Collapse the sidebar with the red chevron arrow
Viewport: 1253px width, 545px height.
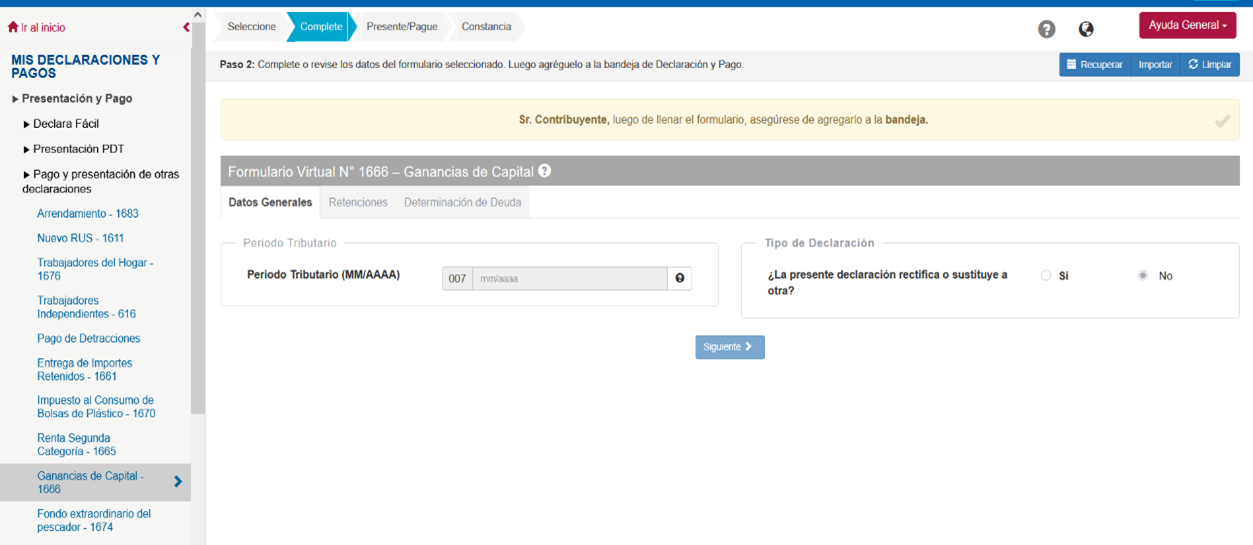click(x=186, y=27)
